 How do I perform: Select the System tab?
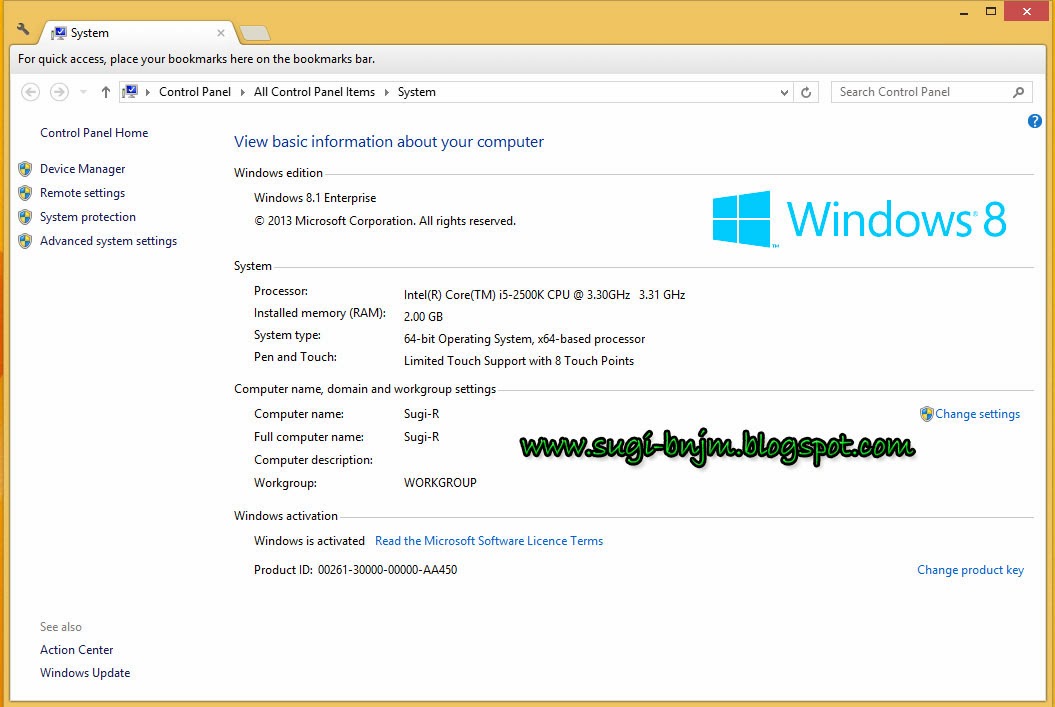click(x=138, y=32)
